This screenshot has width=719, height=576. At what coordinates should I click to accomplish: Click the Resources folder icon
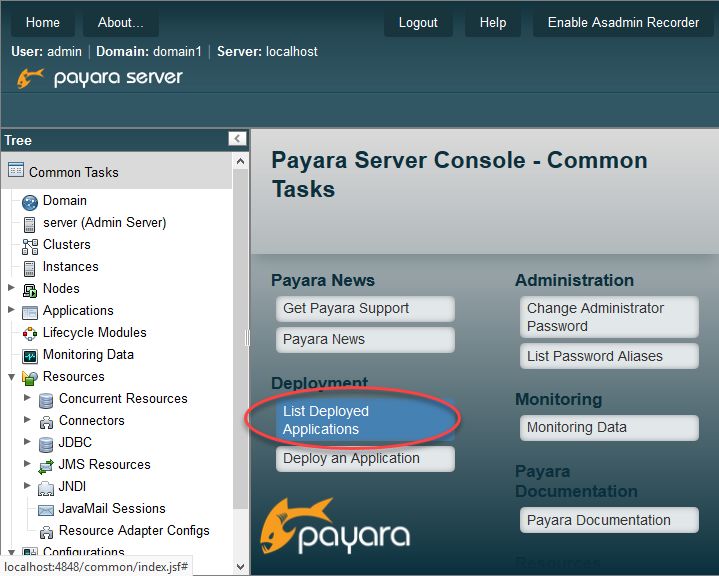(30, 378)
